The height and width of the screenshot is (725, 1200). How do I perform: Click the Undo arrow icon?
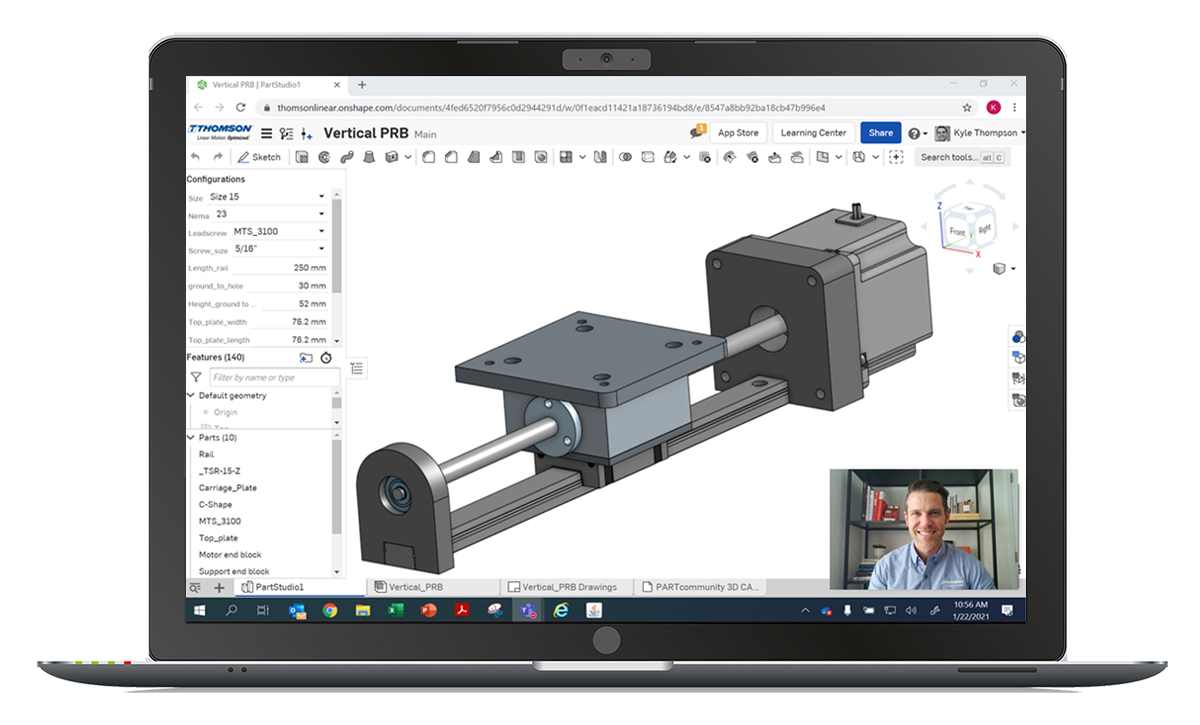click(196, 157)
